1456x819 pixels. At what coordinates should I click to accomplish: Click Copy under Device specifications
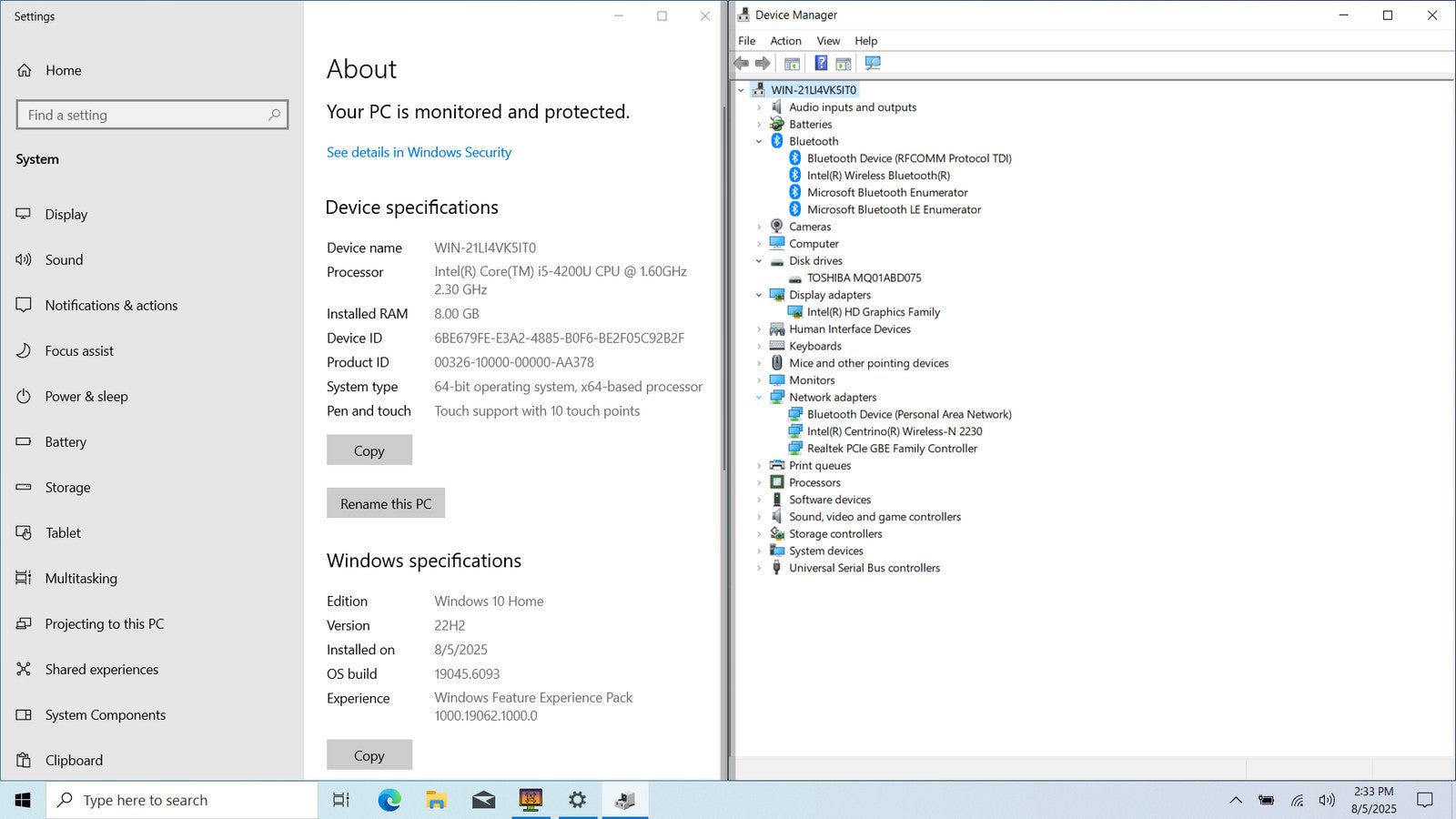pyautogui.click(x=369, y=450)
